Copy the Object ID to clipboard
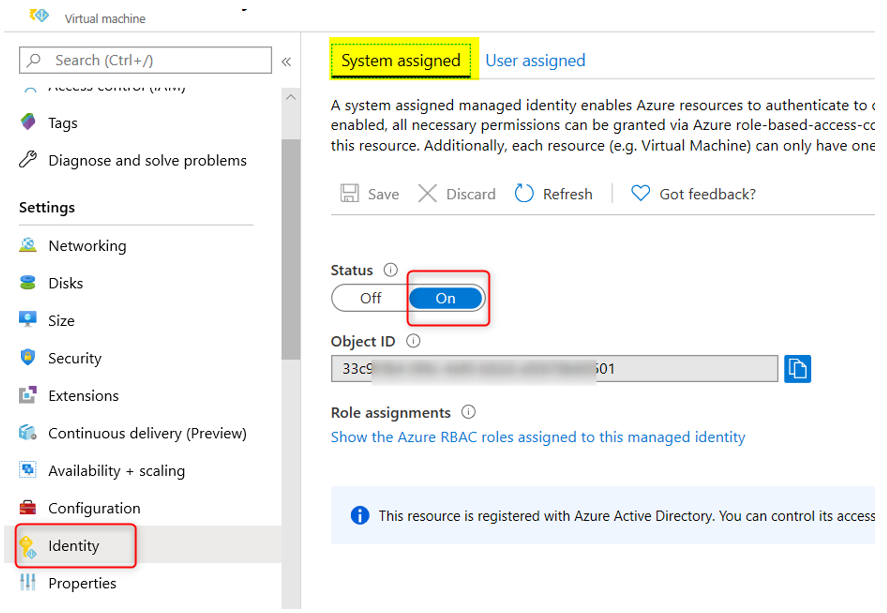The image size is (887, 613). click(798, 369)
